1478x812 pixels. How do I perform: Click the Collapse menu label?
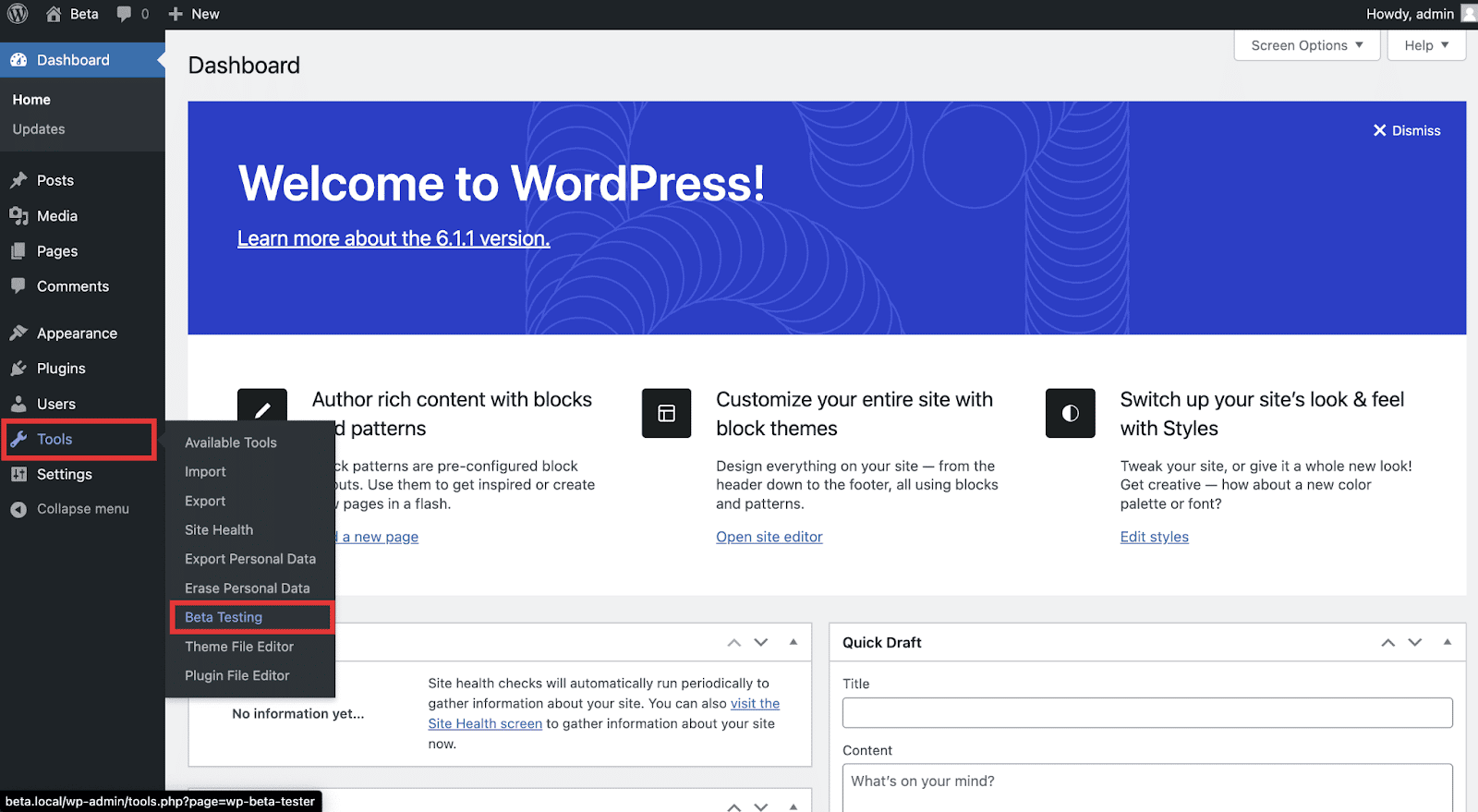[83, 509]
